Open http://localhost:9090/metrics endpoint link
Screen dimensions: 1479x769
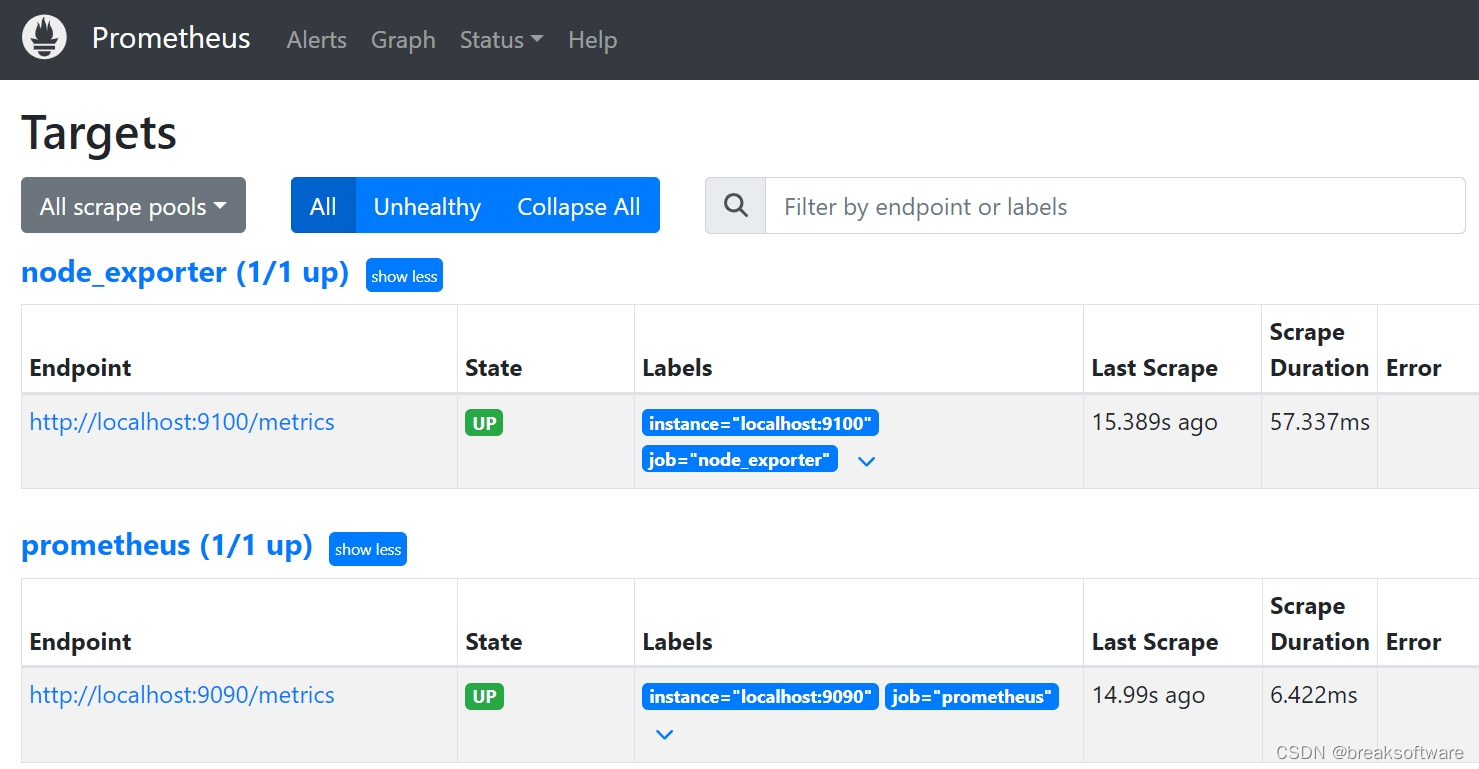point(182,695)
